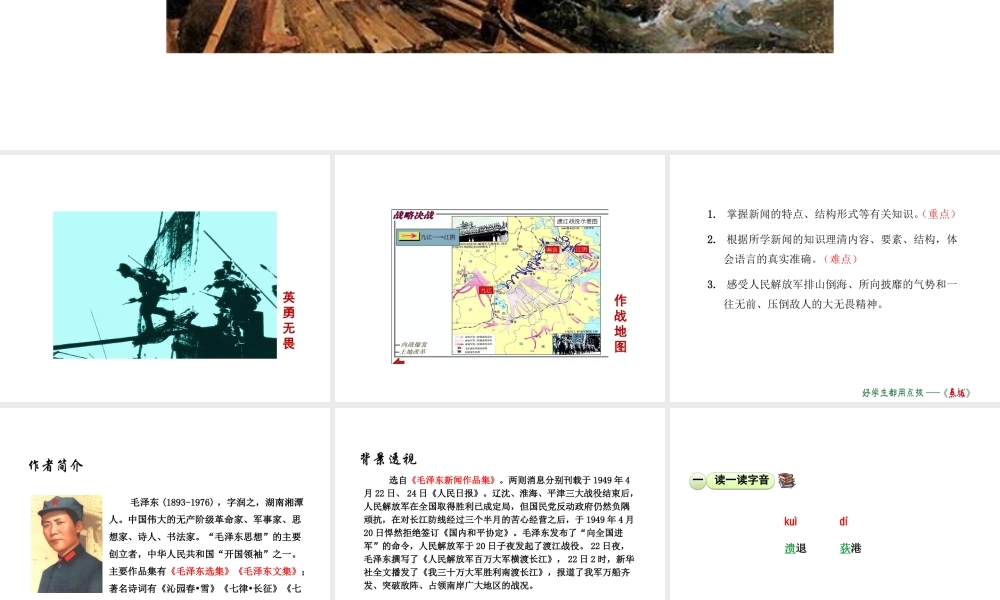This screenshot has height=600, width=1000.
Task: Click the black-and-white soldiers photo in the map's lower right
Action: tap(576, 343)
